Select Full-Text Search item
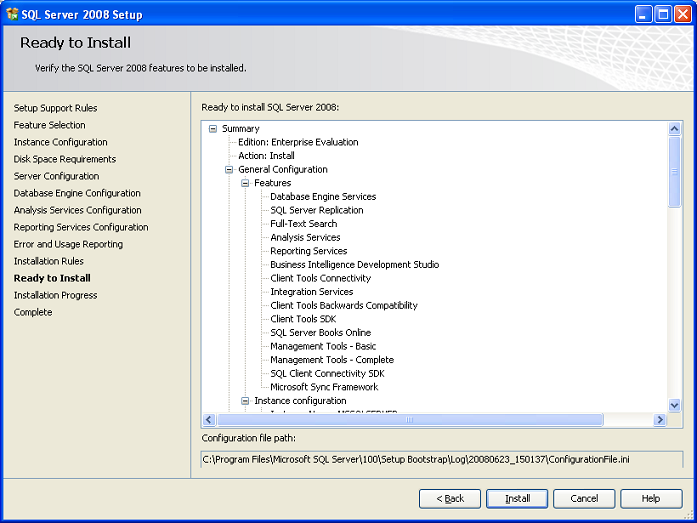Screen dimensions: 697x523 click(304, 224)
